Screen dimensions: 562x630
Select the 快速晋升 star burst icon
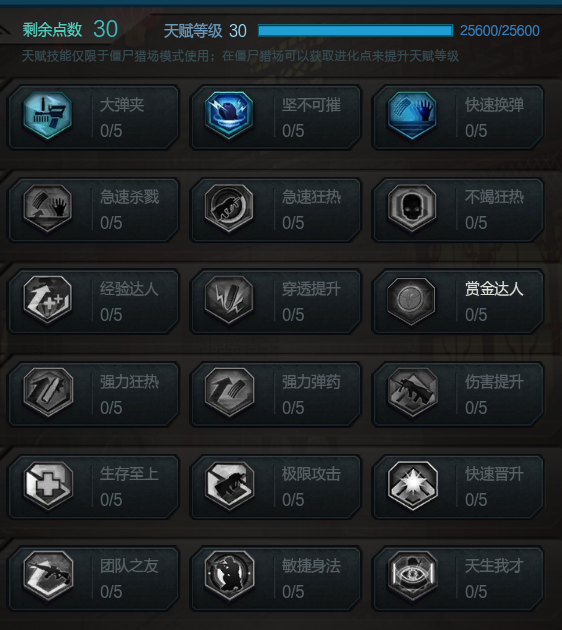pos(412,485)
